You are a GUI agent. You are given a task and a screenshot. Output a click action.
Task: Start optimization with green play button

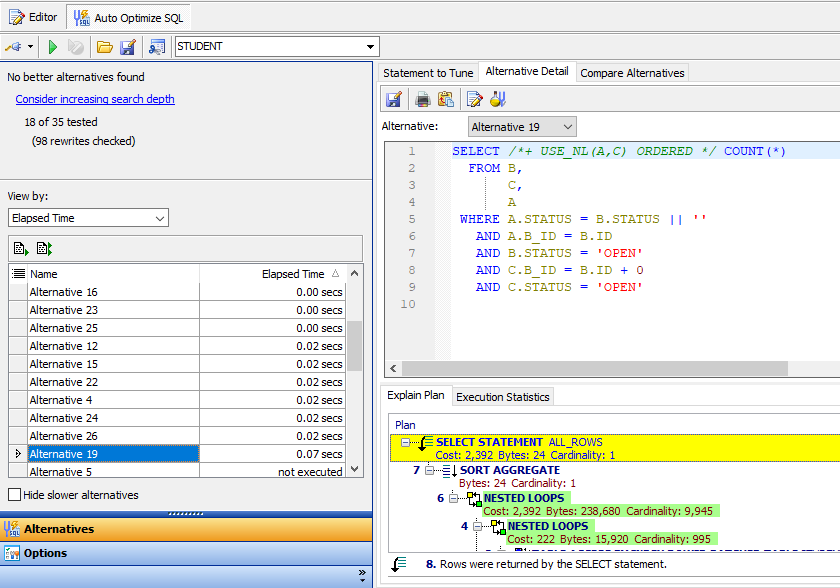(x=52, y=47)
